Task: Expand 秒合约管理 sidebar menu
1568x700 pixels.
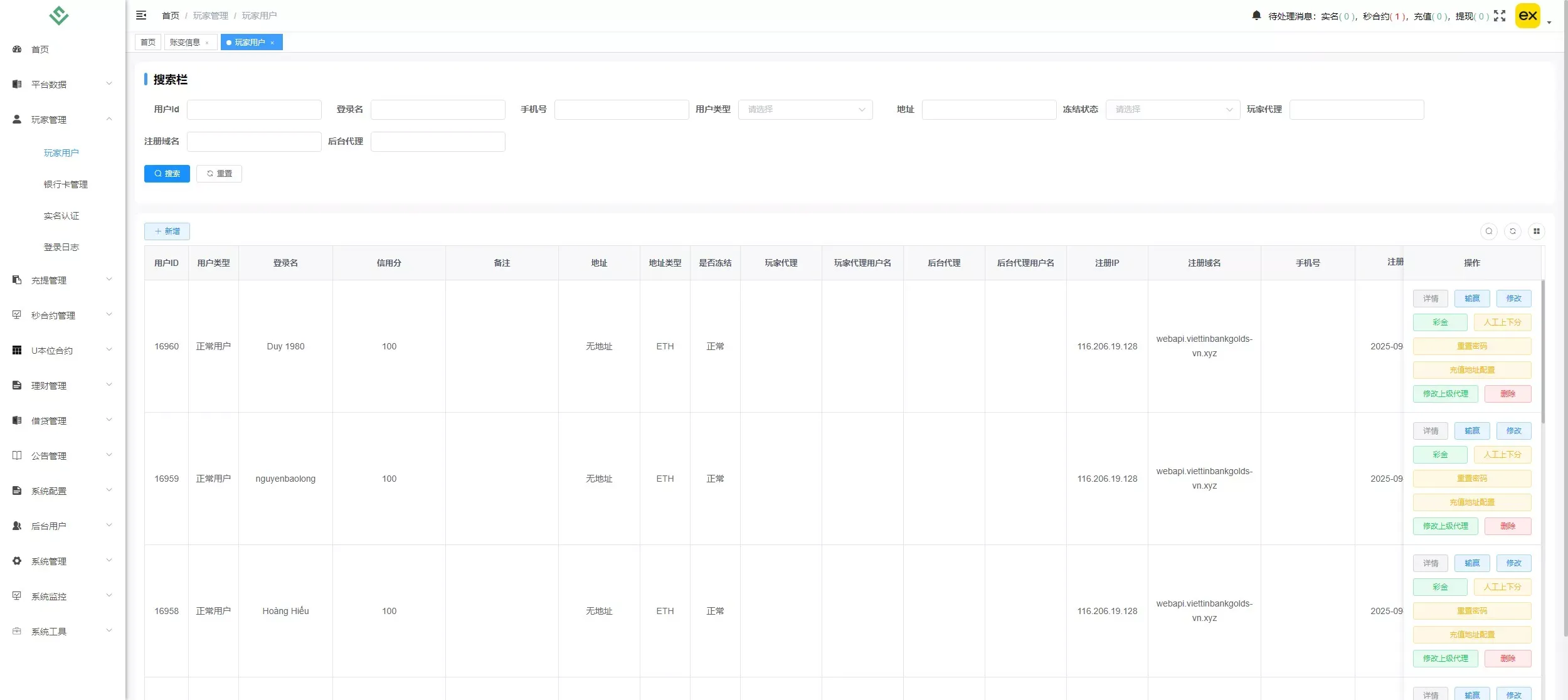Action: 63,315
